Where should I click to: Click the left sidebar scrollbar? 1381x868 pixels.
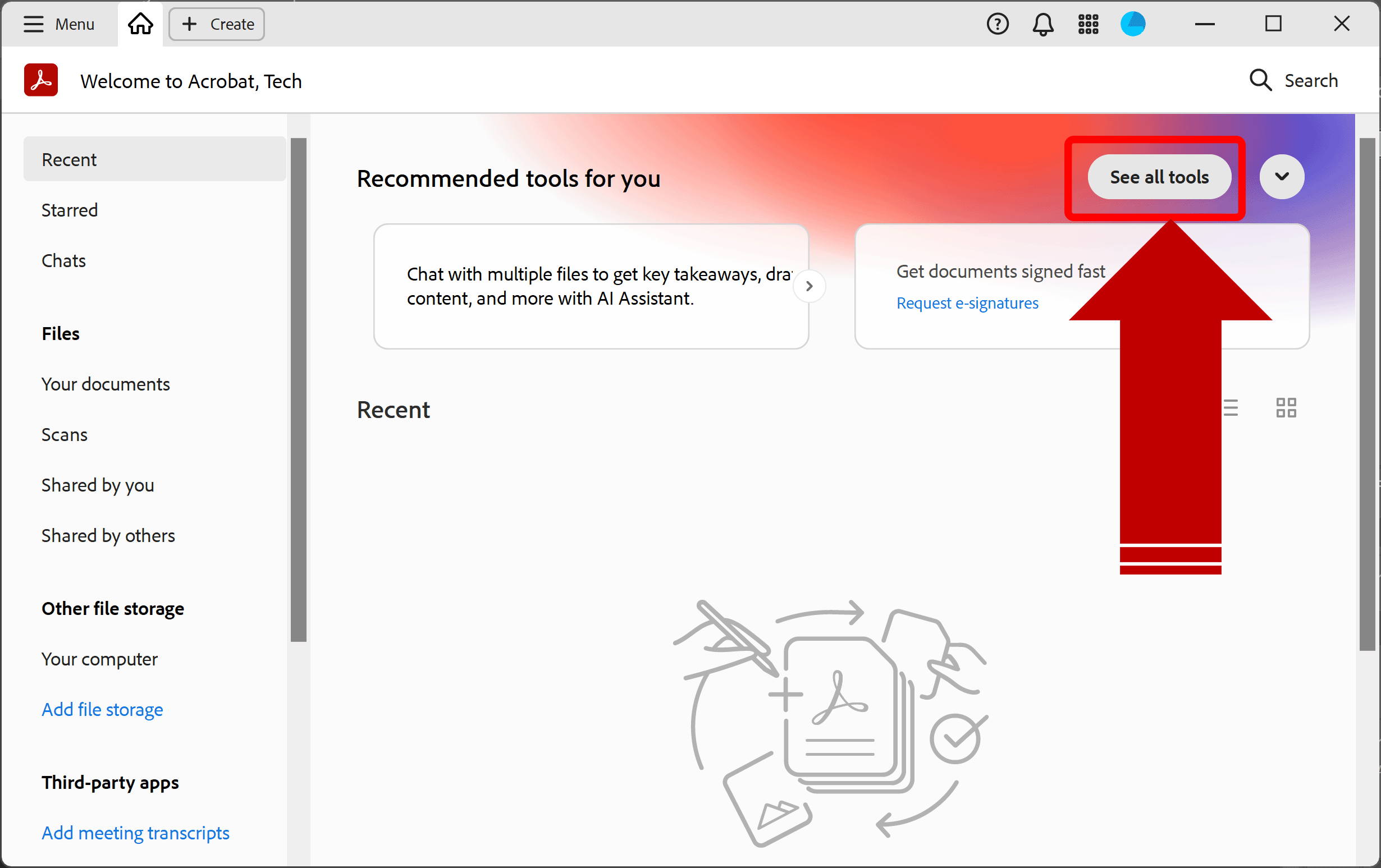click(x=298, y=390)
